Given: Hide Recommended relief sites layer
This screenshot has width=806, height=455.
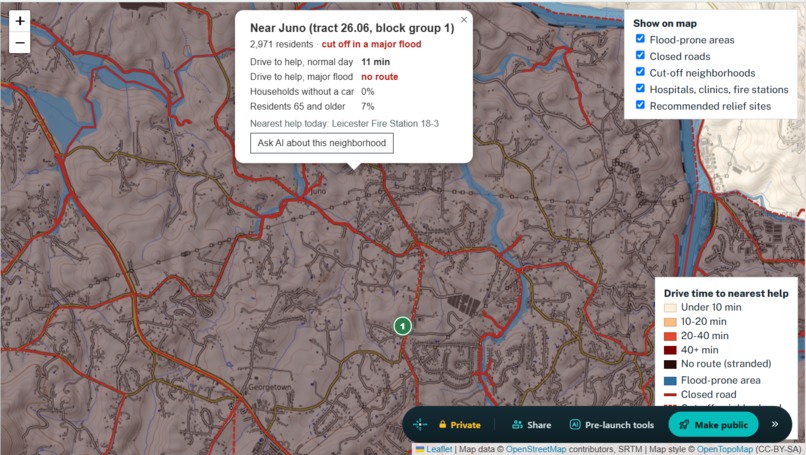Looking at the screenshot, I should click(x=640, y=105).
